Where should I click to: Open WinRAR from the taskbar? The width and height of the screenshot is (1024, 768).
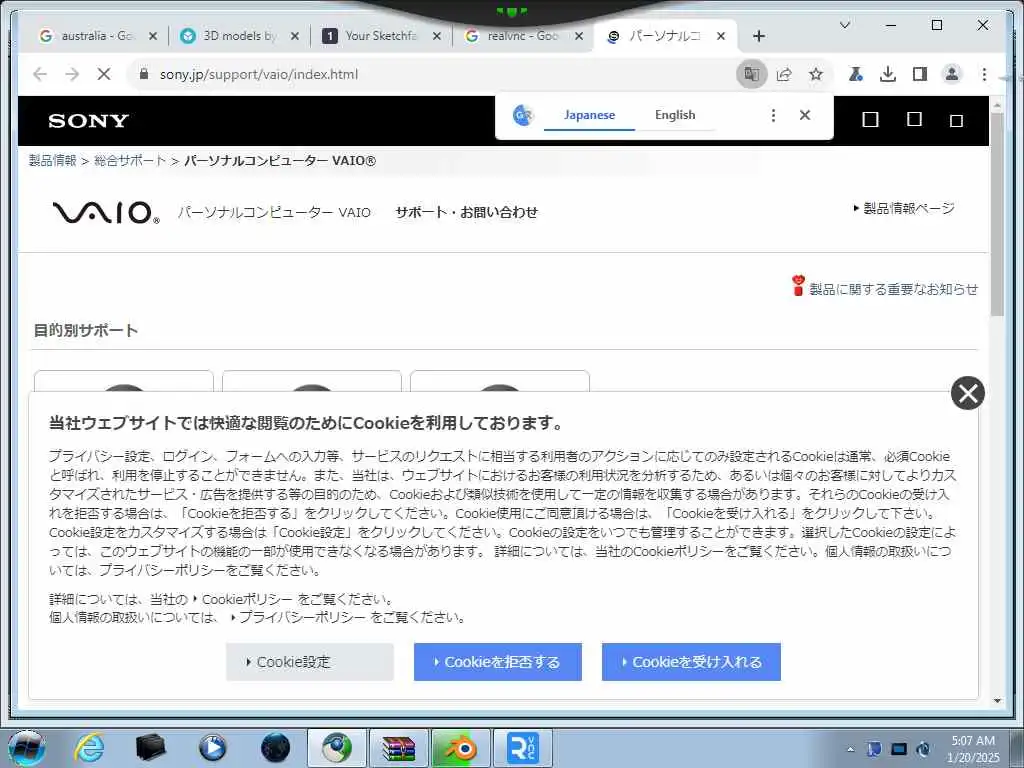click(x=399, y=748)
